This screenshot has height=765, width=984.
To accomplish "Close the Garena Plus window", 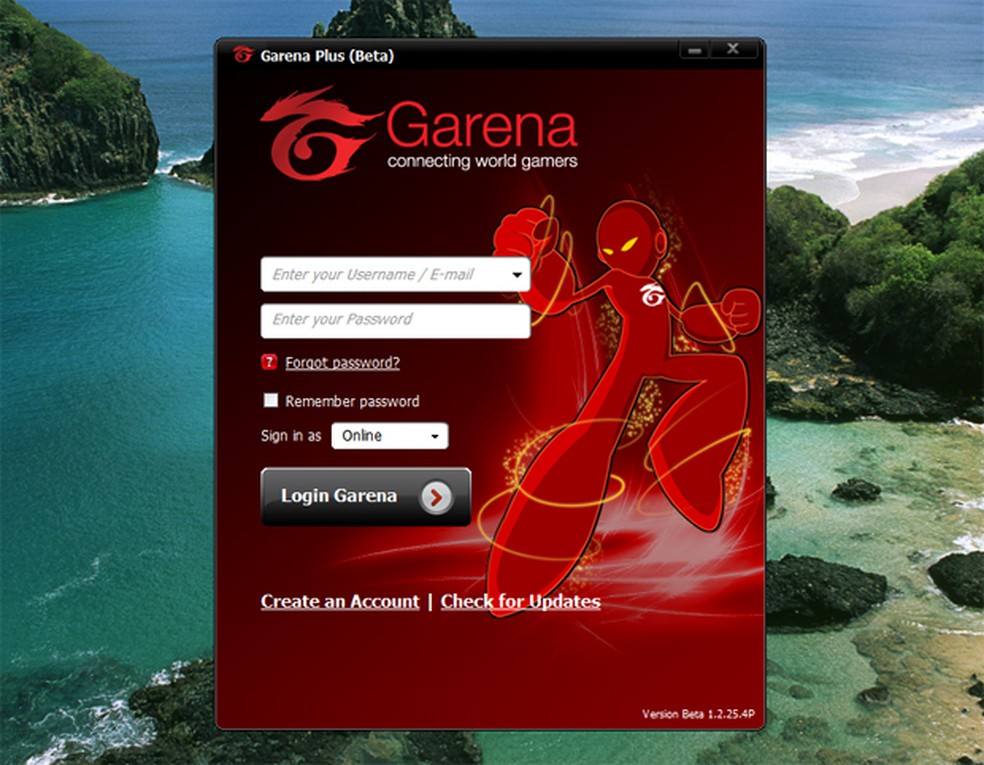I will [732, 49].
